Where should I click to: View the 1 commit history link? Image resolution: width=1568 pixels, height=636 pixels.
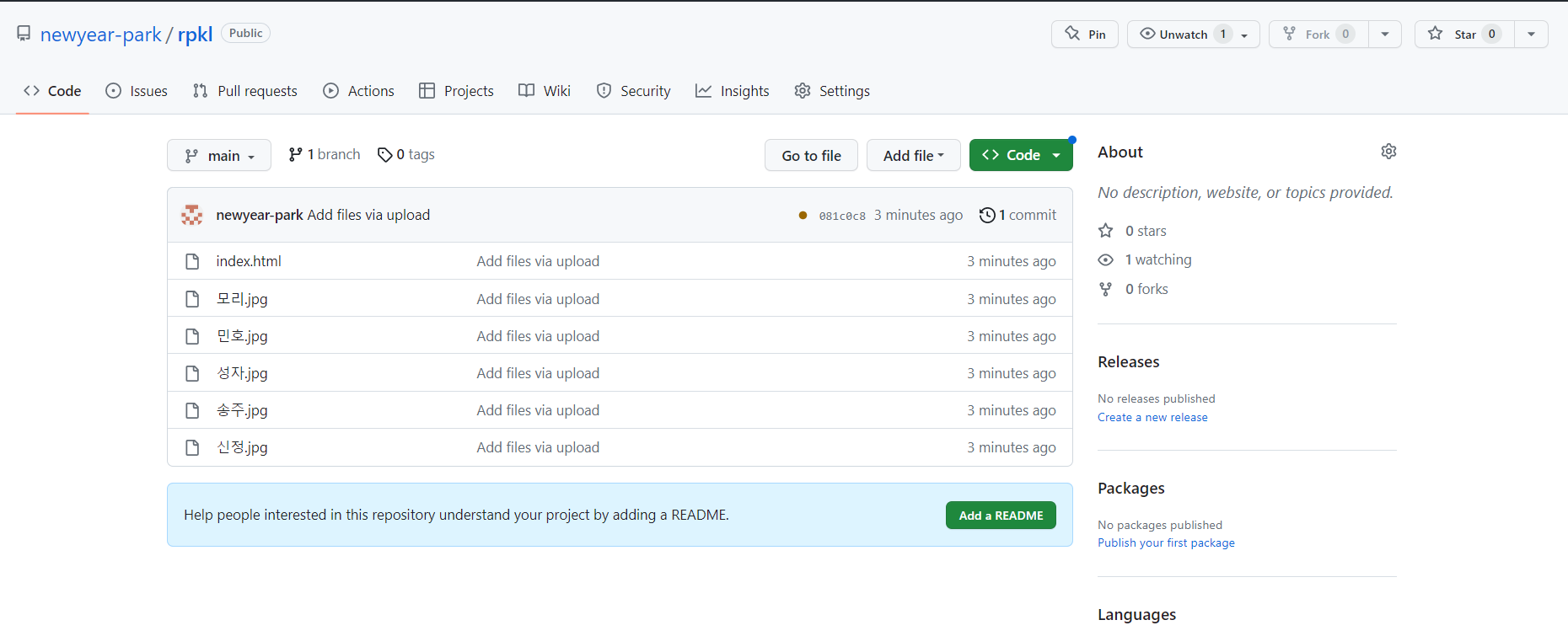pyautogui.click(x=1018, y=215)
